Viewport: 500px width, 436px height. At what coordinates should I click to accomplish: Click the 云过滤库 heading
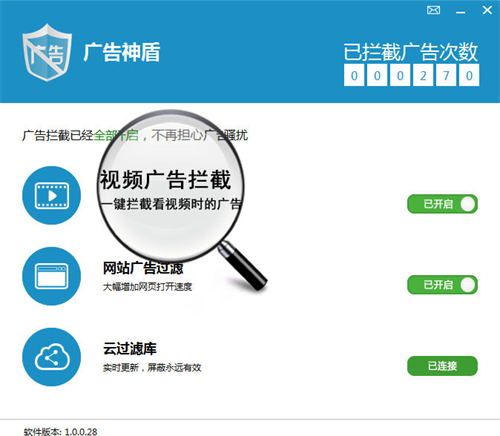(x=130, y=349)
